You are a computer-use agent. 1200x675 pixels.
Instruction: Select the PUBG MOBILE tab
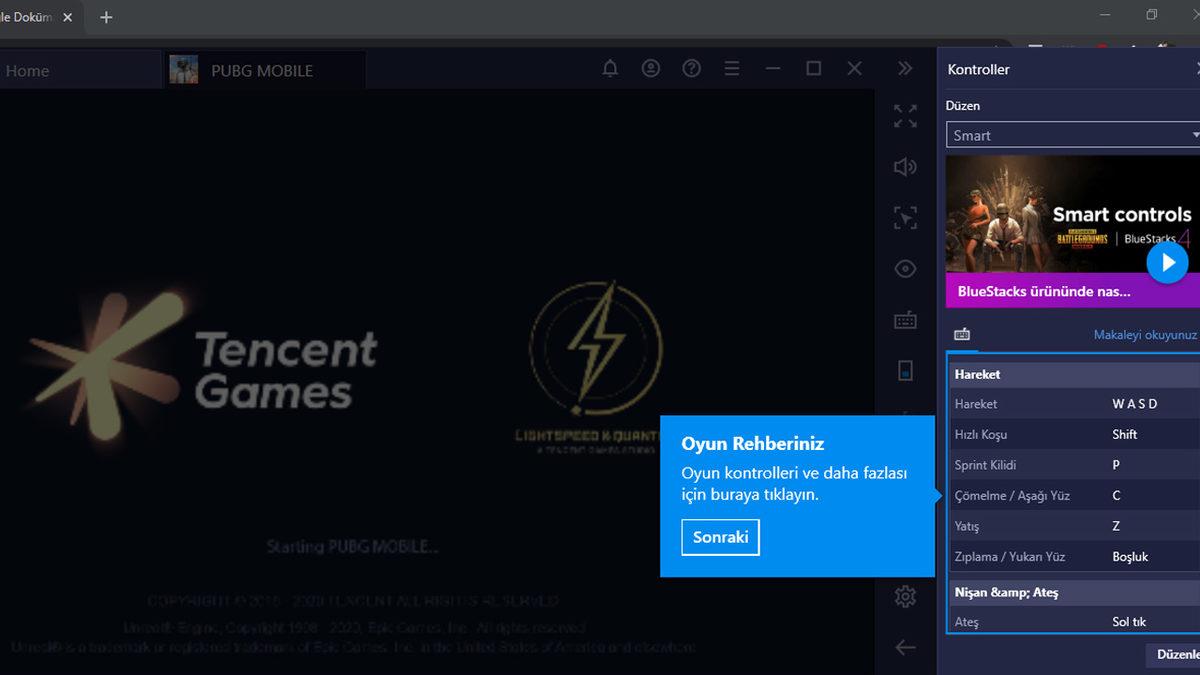point(261,70)
